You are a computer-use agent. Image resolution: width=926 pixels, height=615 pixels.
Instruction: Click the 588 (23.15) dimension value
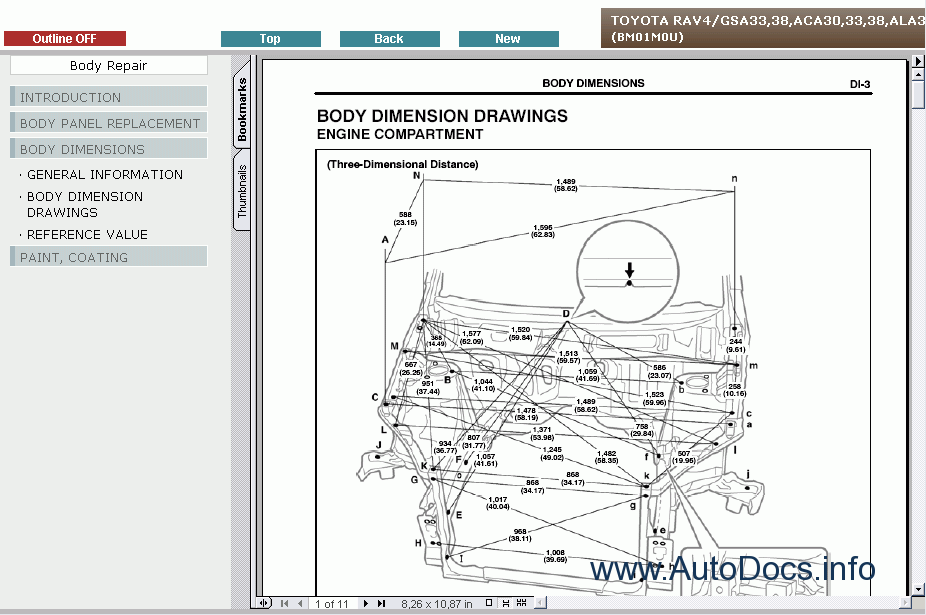click(x=405, y=219)
